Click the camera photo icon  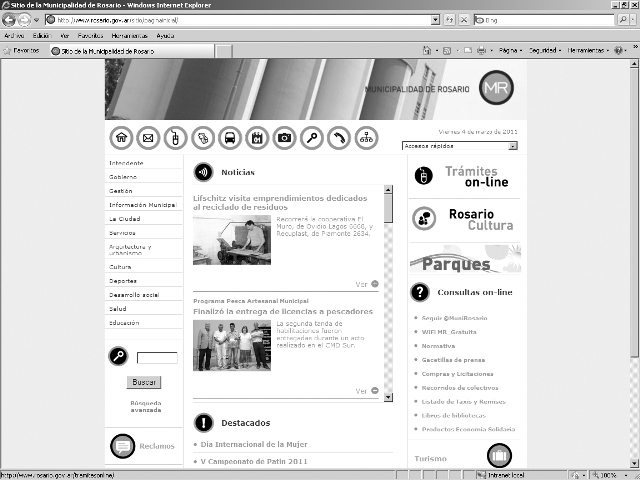pyautogui.click(x=284, y=138)
